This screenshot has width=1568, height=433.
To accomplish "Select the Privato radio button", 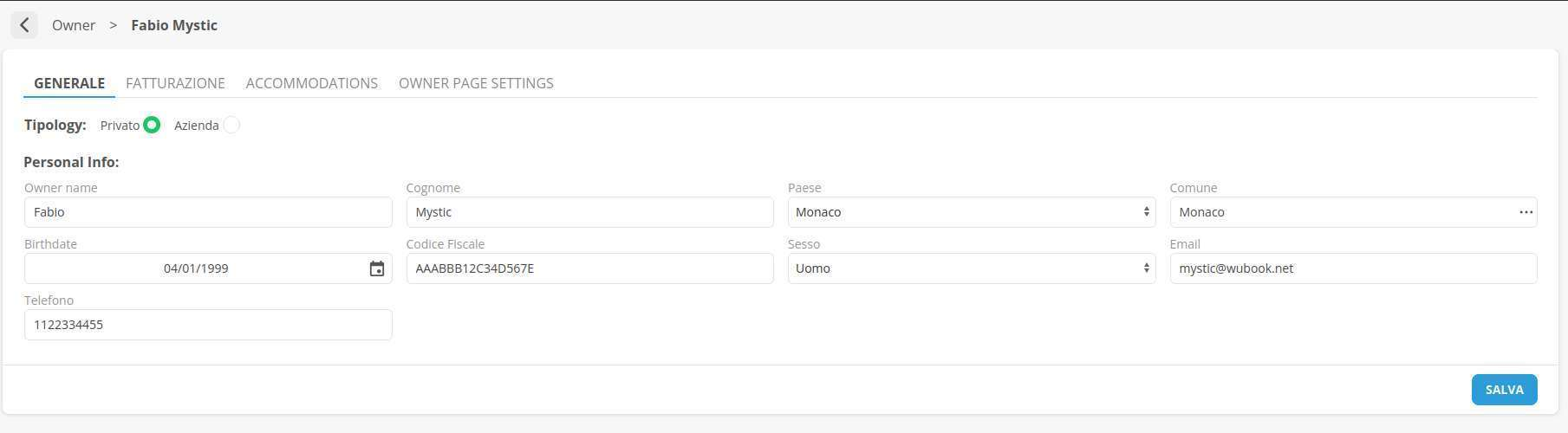I will point(152,125).
